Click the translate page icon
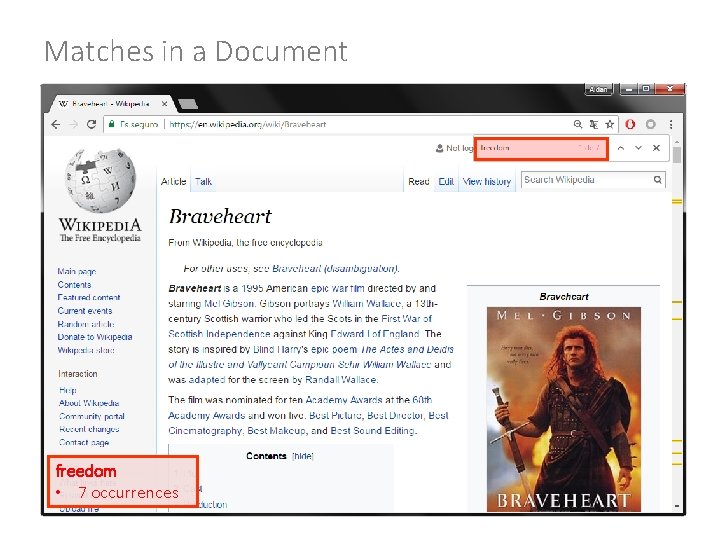Screen dimensions: 720x540 (594, 124)
